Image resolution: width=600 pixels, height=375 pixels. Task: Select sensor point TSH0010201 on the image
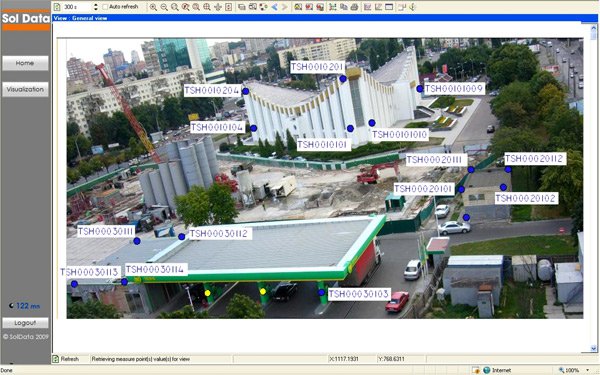[343, 79]
